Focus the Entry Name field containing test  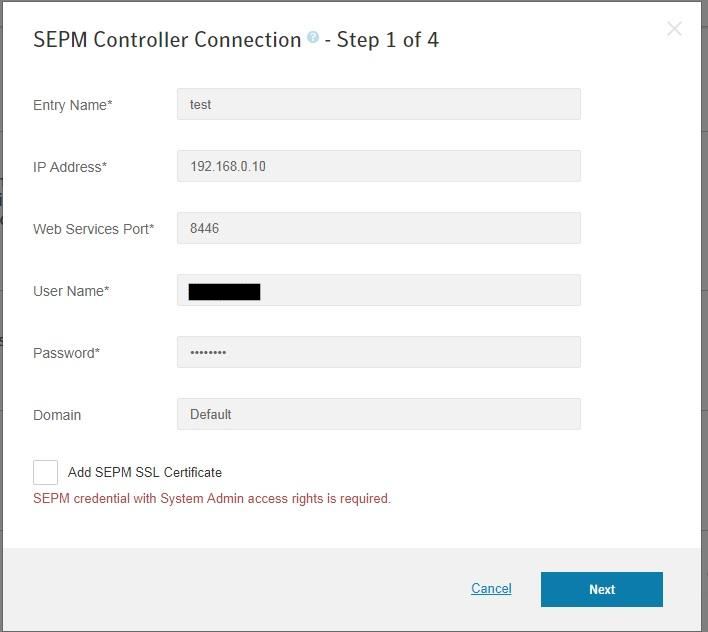(x=378, y=104)
